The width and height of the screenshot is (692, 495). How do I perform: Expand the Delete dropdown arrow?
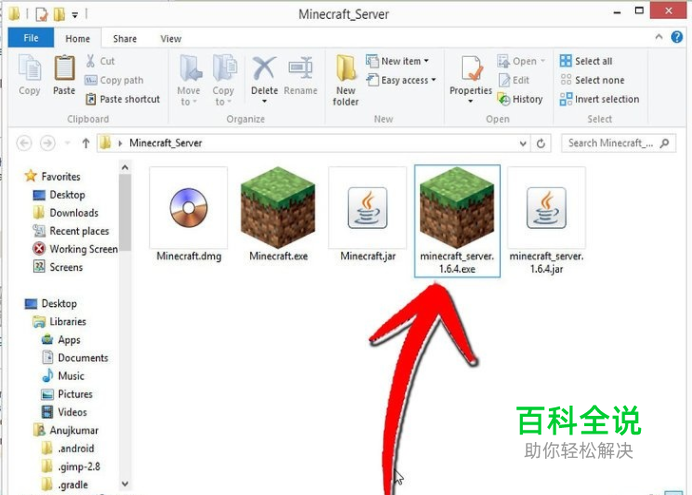pos(264,101)
